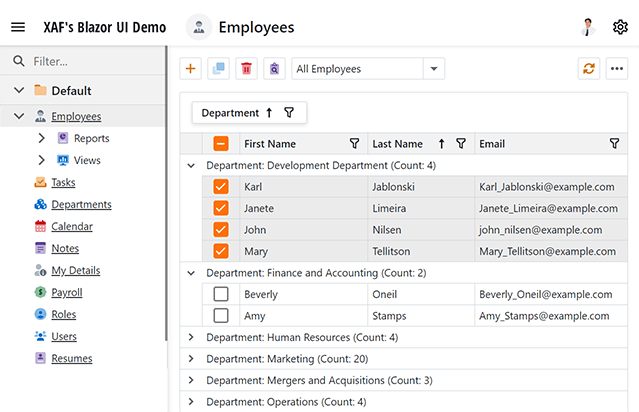
Task: Toggle the select-all checkbox in grid header
Action: pos(221,144)
